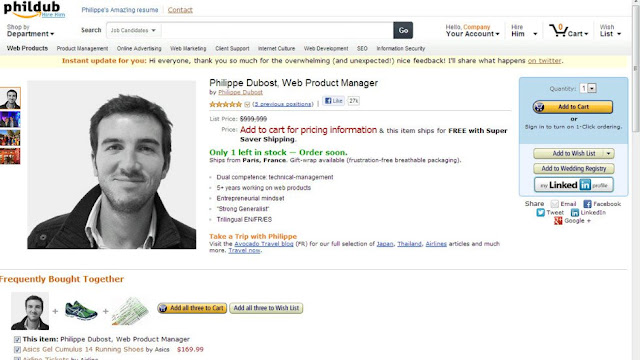The height and width of the screenshot is (360, 640).
Task: Select the Web Development category
Action: pos(326,49)
